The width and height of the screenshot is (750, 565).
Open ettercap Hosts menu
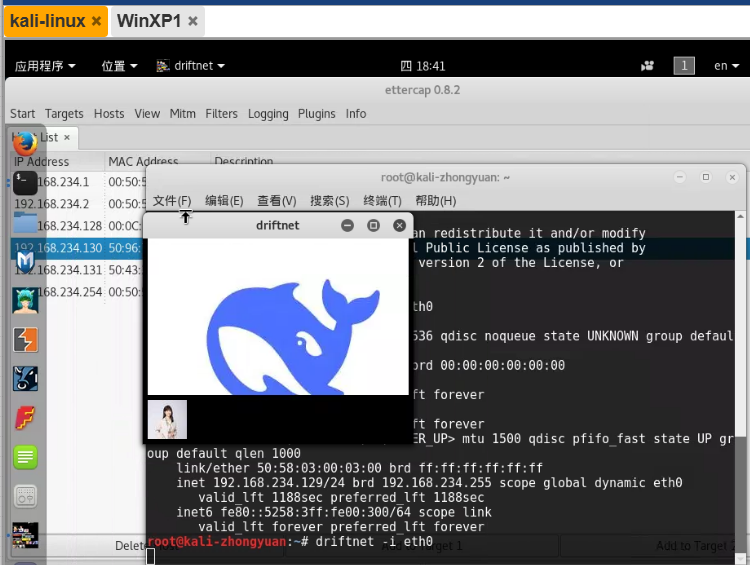(109, 114)
